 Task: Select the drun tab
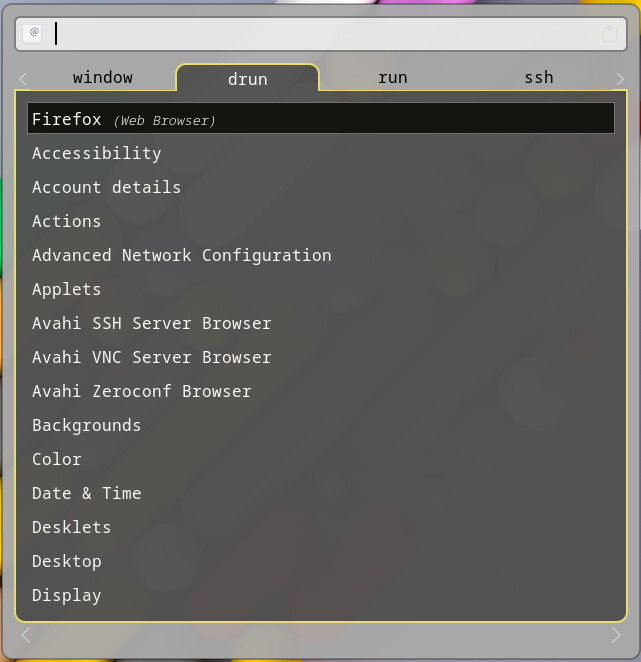tap(247, 79)
